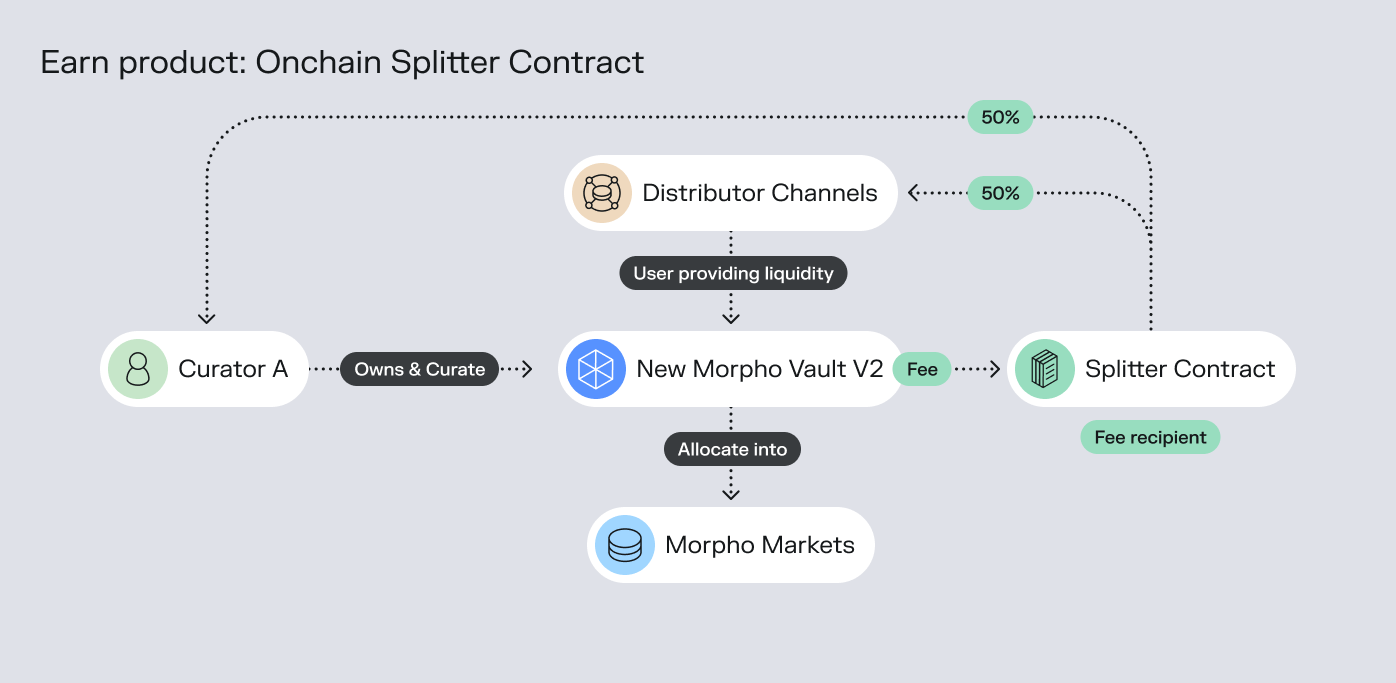The image size is (1396, 683).
Task: Select the Morpho Markets text label
Action: [x=760, y=545]
